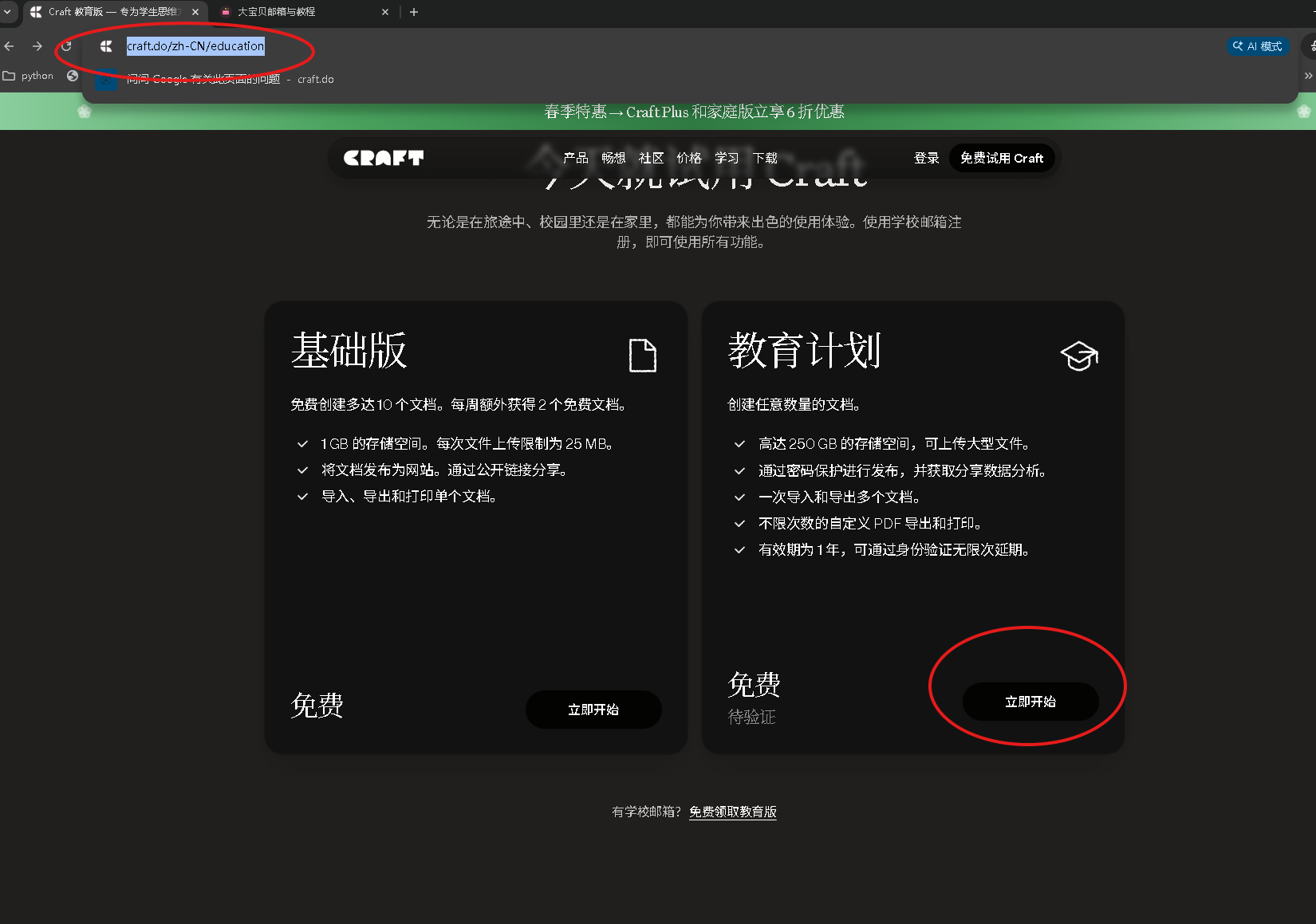1316x924 pixels.
Task: Go back to the previous page
Action: pyautogui.click(x=10, y=46)
